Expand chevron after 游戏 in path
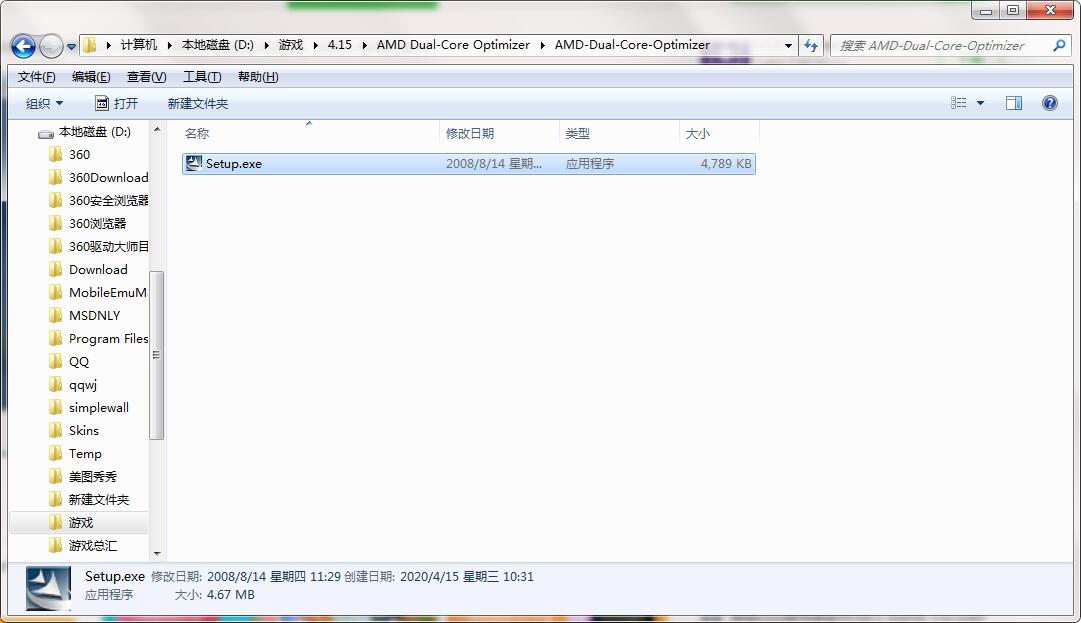Viewport: 1081px width, 623px height. point(315,45)
